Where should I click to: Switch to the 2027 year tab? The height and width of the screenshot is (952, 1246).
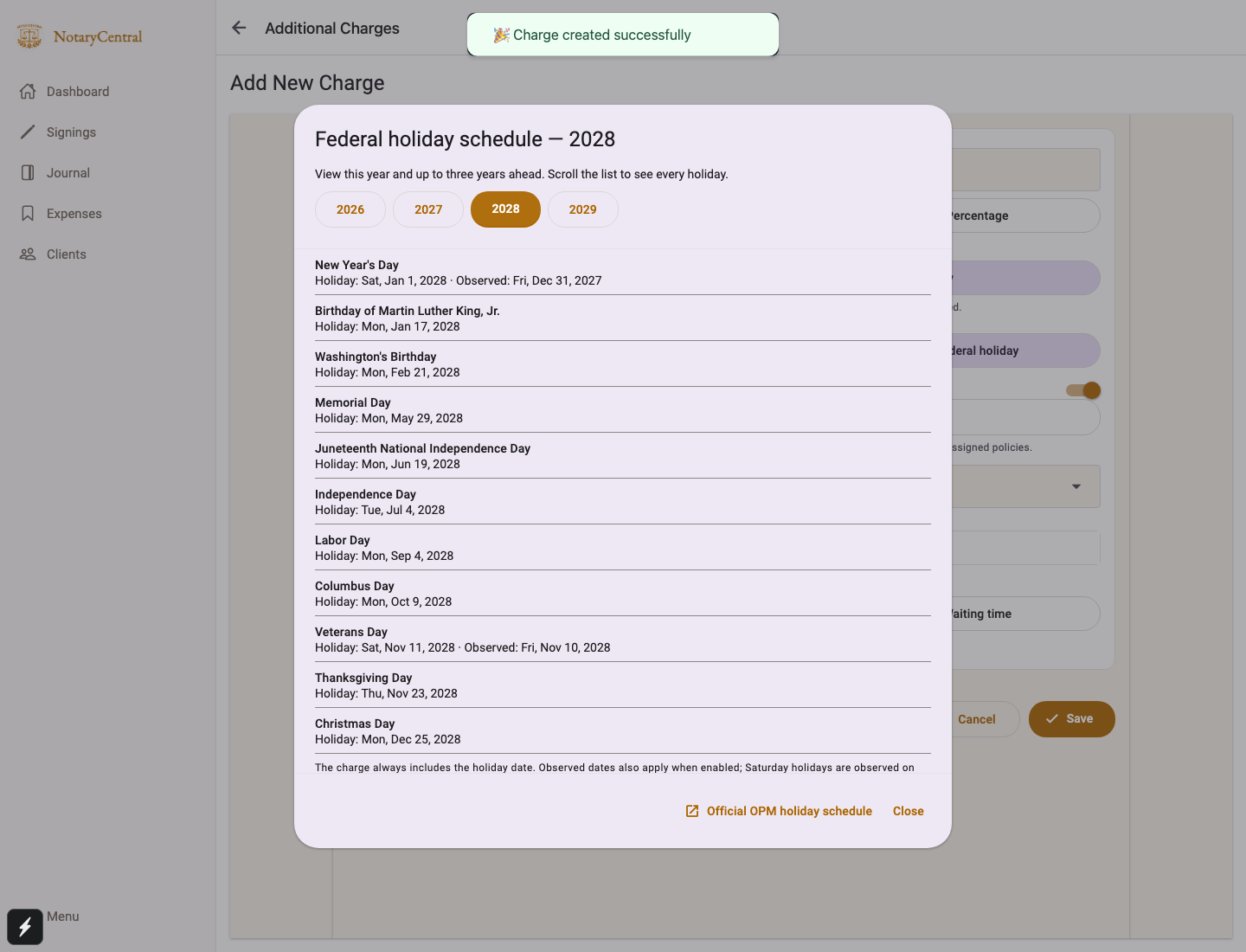pyautogui.click(x=428, y=209)
